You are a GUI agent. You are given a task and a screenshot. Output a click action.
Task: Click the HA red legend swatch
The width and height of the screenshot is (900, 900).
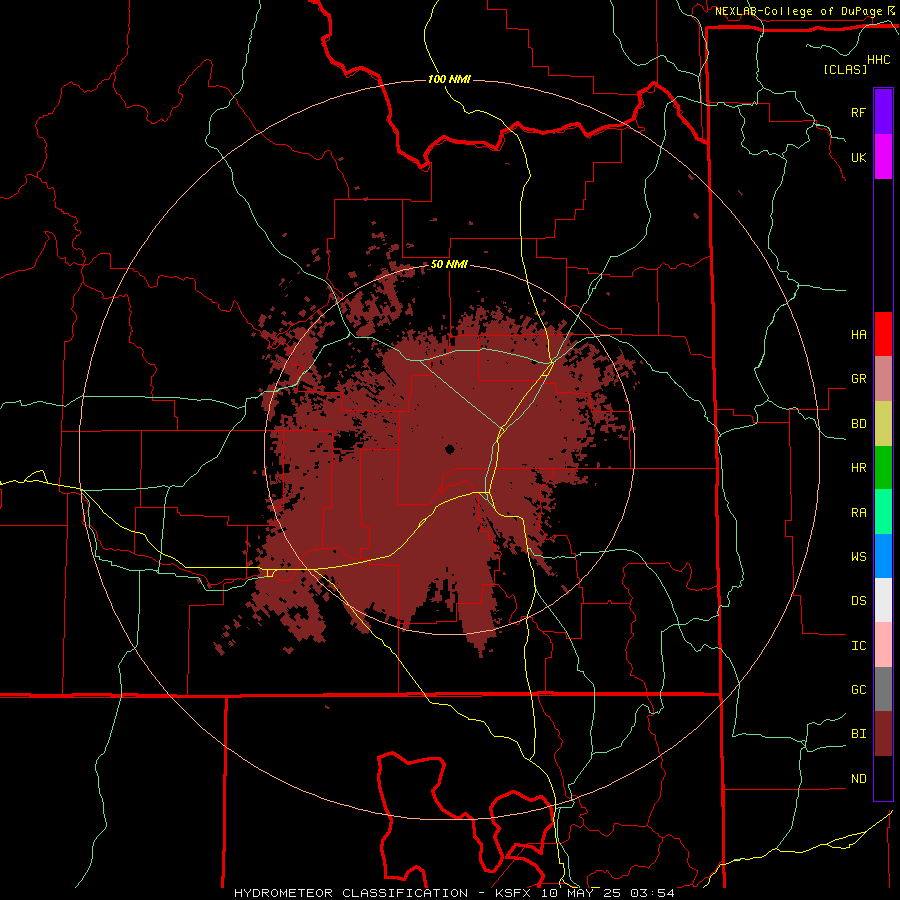pos(883,334)
